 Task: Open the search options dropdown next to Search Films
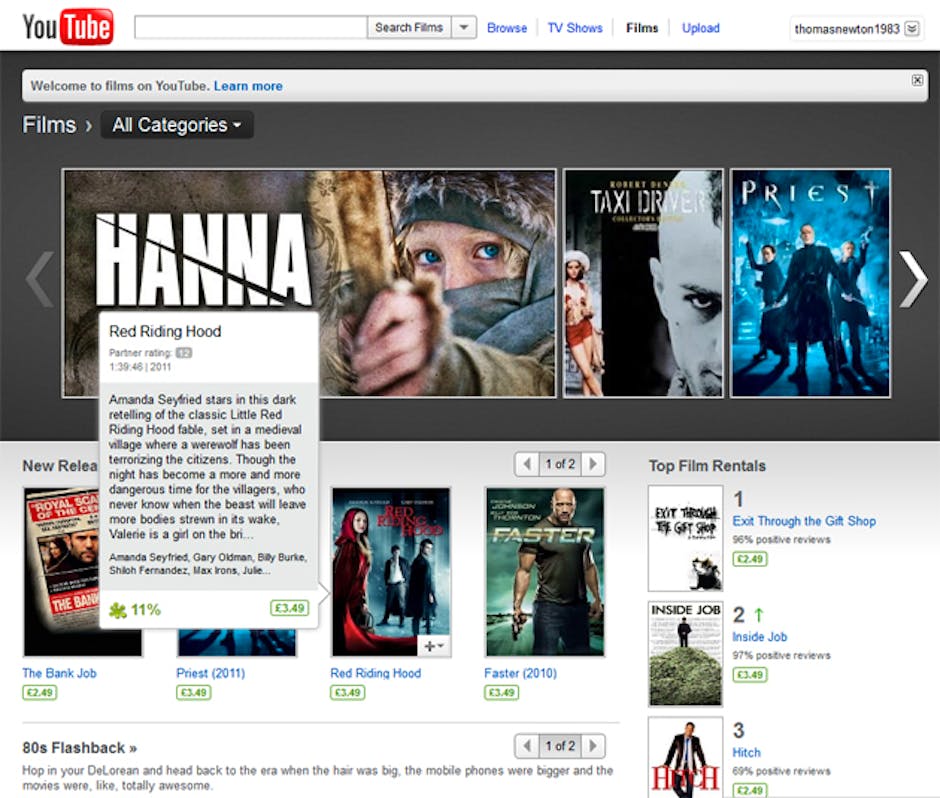463,28
